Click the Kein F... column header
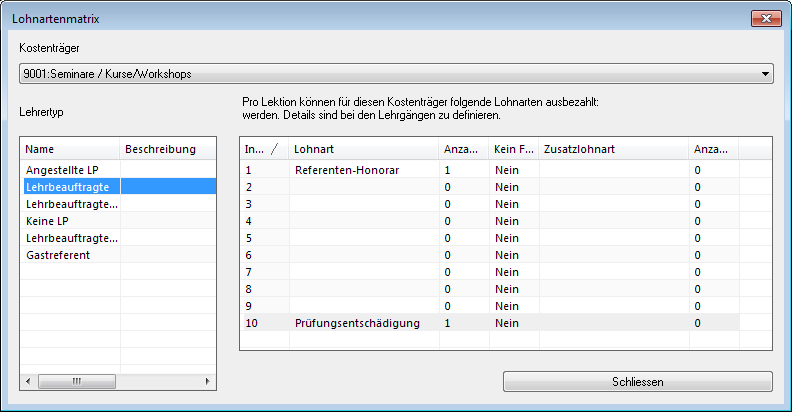The height and width of the screenshot is (412, 792). (514, 148)
